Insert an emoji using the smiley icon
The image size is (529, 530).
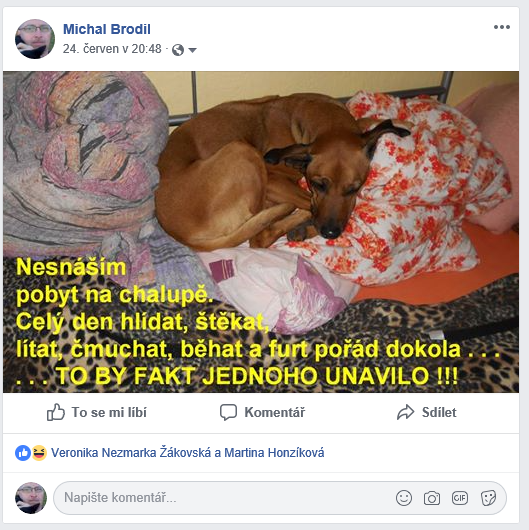pos(404,498)
